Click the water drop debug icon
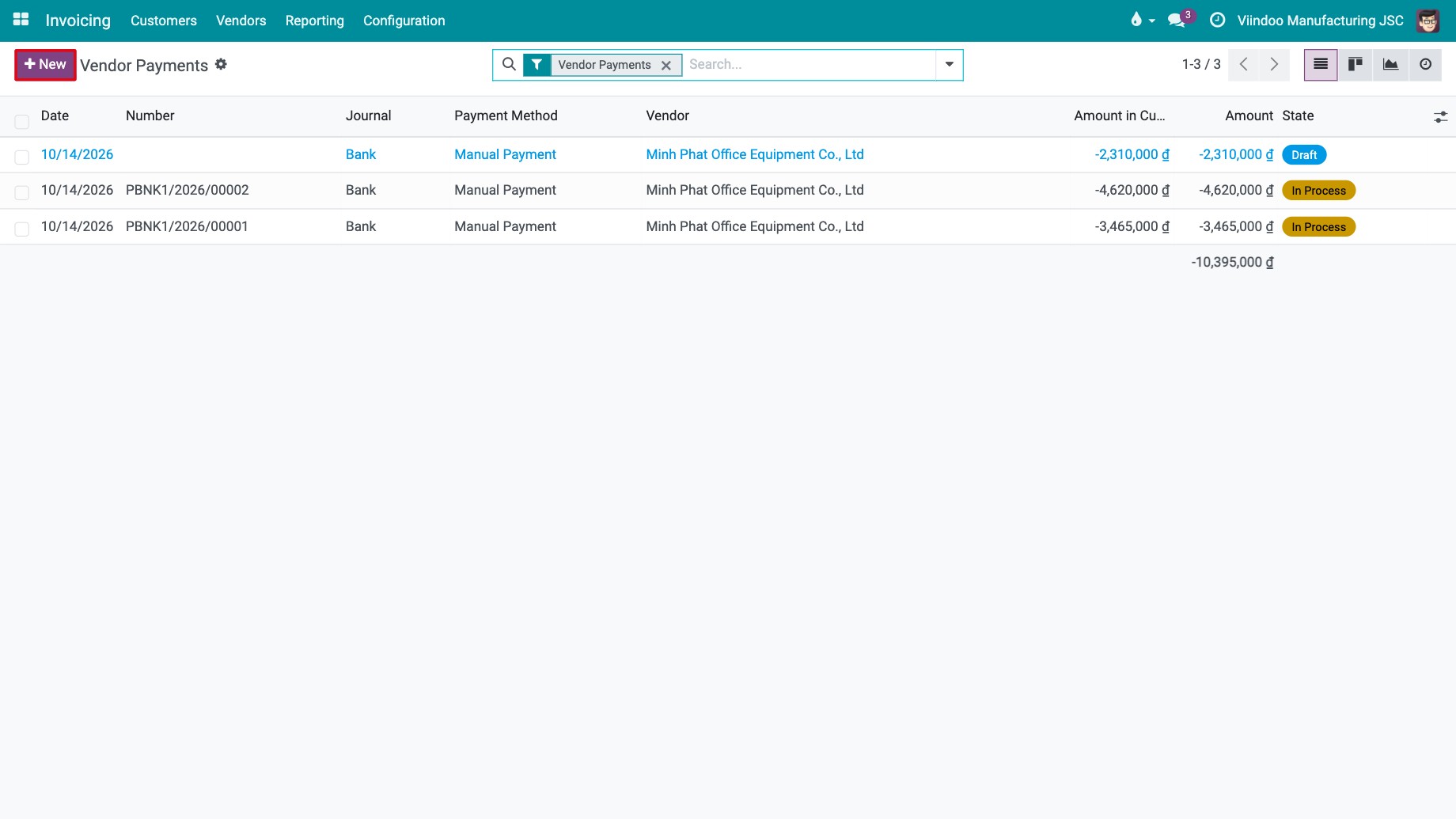Image resolution: width=1456 pixels, height=819 pixels. [x=1136, y=20]
